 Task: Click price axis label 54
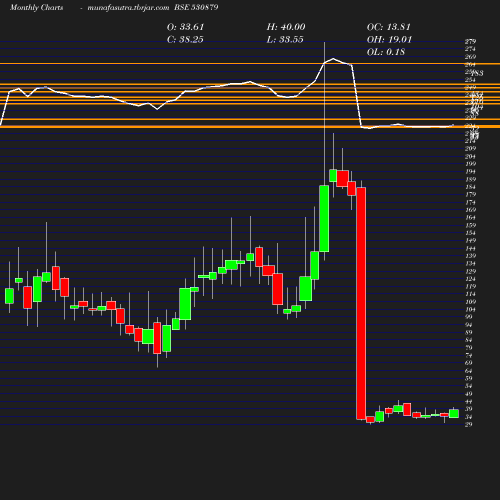coord(469,386)
